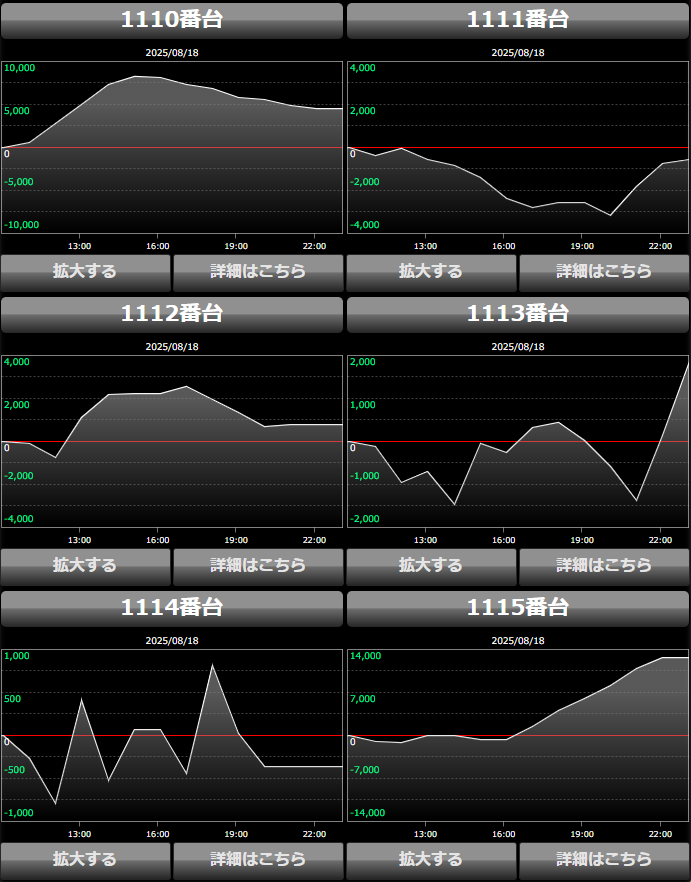Viewport: 691px width, 882px height.
Task: Click the -10,000 axis label in 1110 graph
Action: click(21, 225)
